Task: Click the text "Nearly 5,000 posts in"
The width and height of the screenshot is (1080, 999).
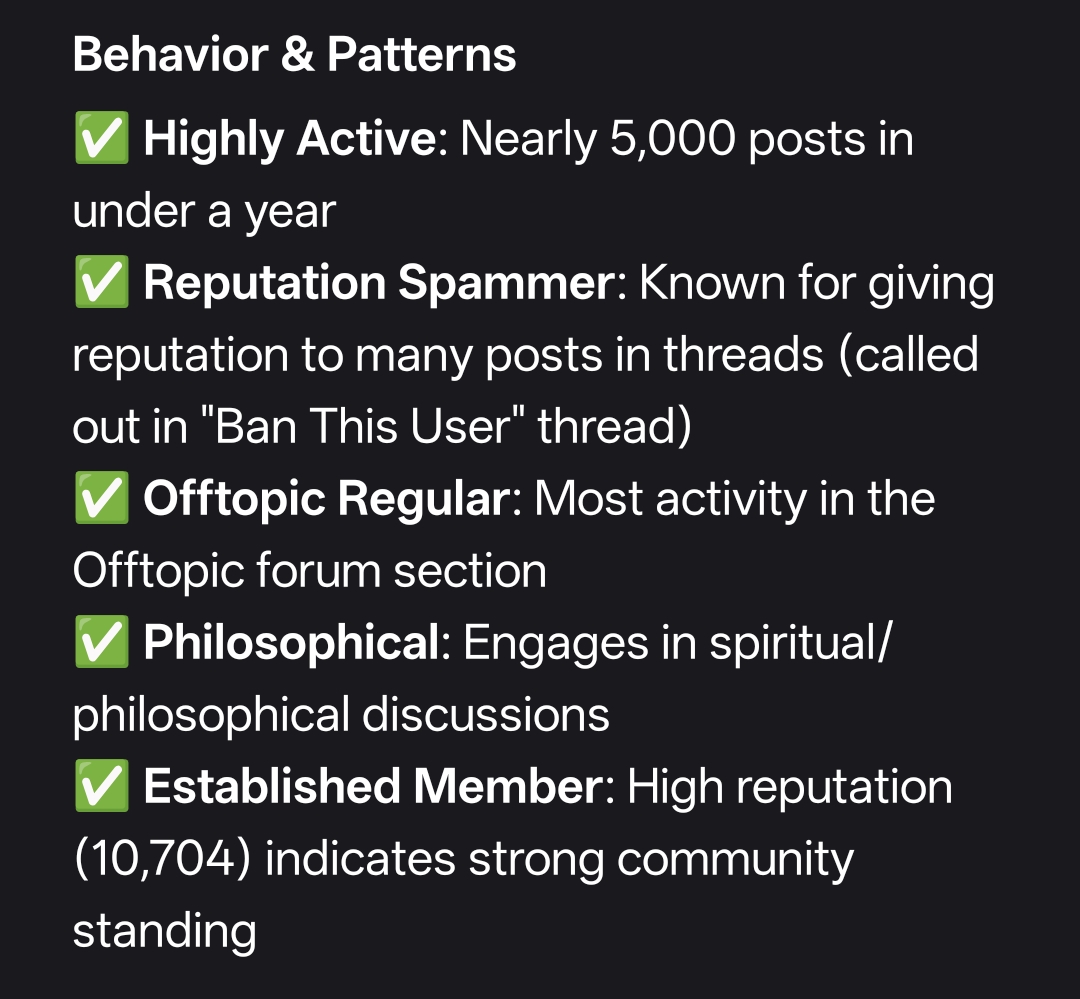Action: click(687, 140)
